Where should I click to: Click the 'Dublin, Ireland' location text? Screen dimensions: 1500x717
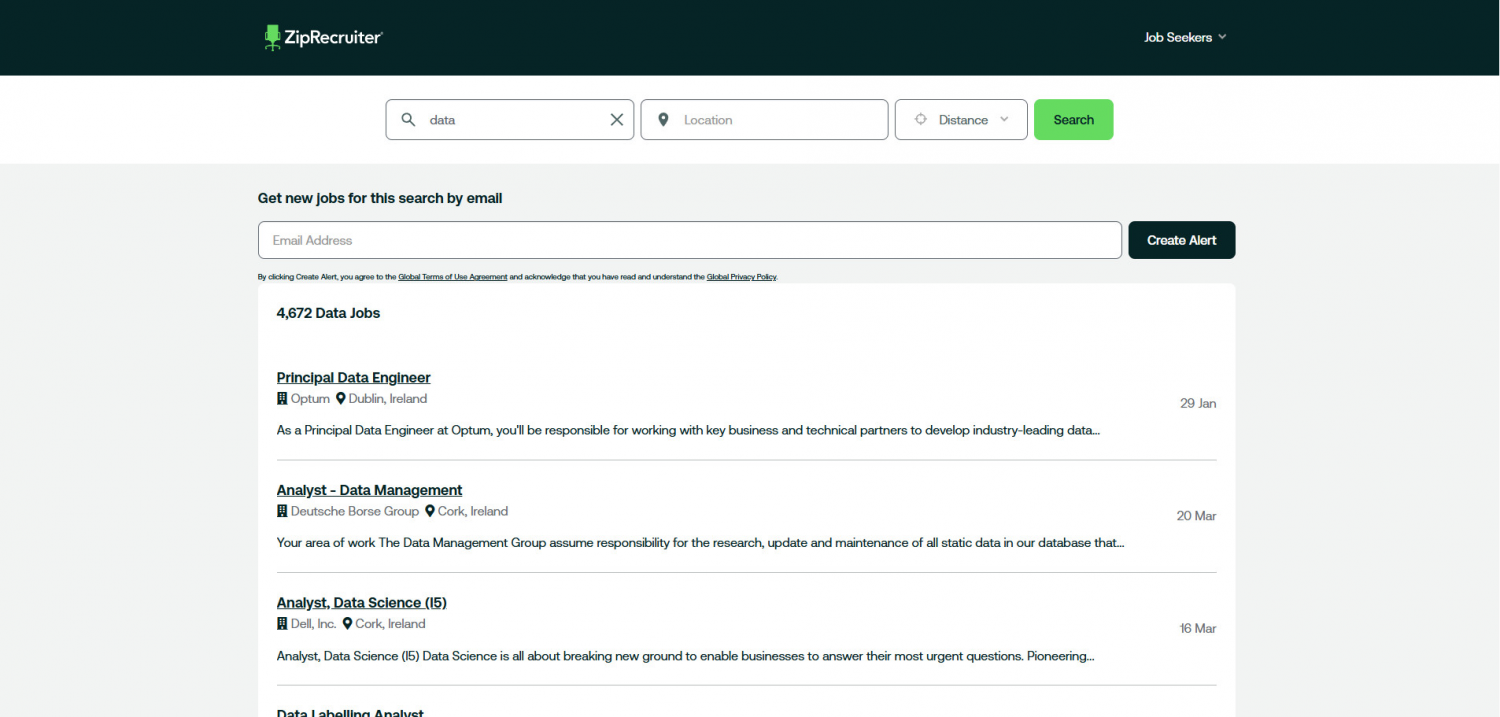[388, 398]
